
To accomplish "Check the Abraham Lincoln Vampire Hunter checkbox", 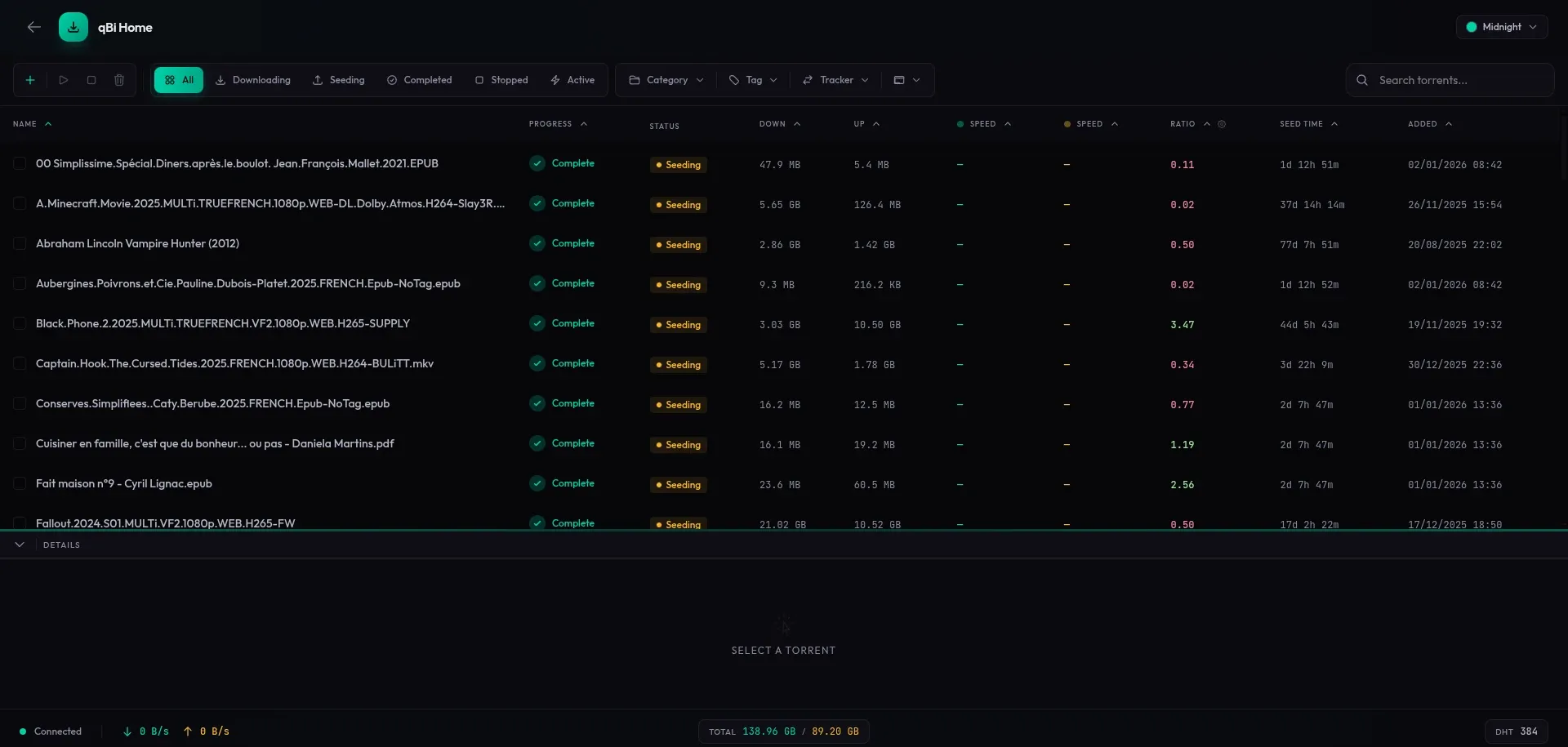I will click(x=20, y=243).
